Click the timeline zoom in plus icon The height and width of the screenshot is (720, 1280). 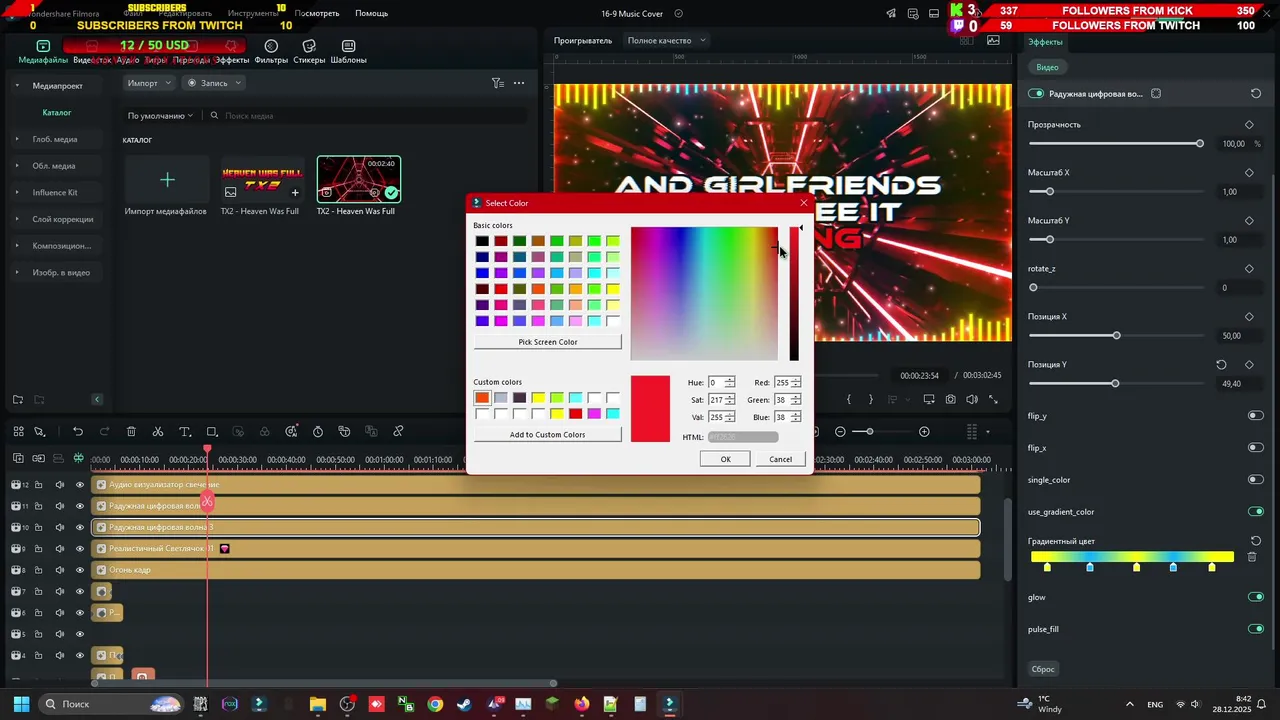point(924,432)
